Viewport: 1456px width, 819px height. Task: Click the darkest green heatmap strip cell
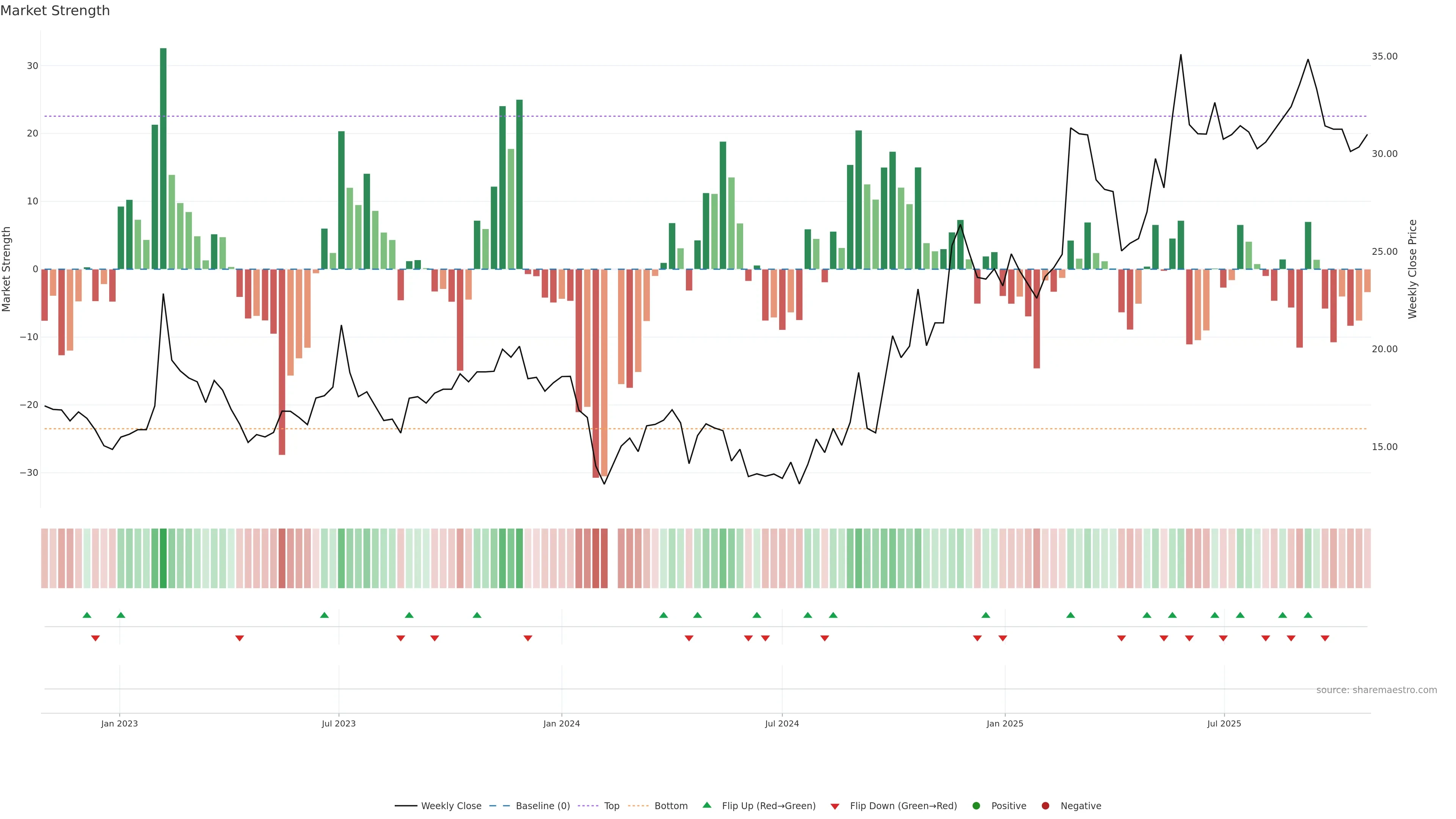(163, 559)
